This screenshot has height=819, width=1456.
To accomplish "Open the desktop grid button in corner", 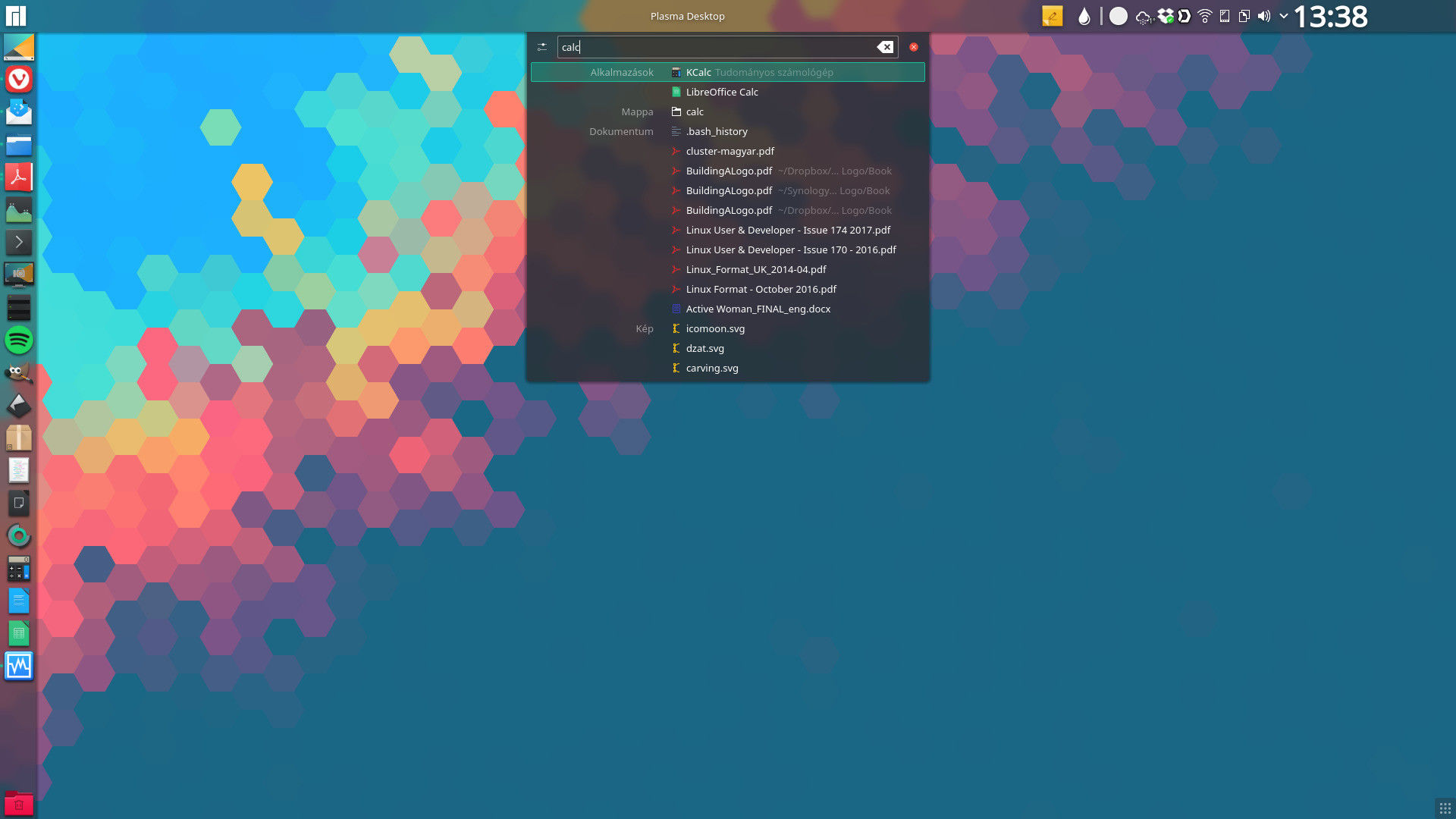I will 1445,808.
